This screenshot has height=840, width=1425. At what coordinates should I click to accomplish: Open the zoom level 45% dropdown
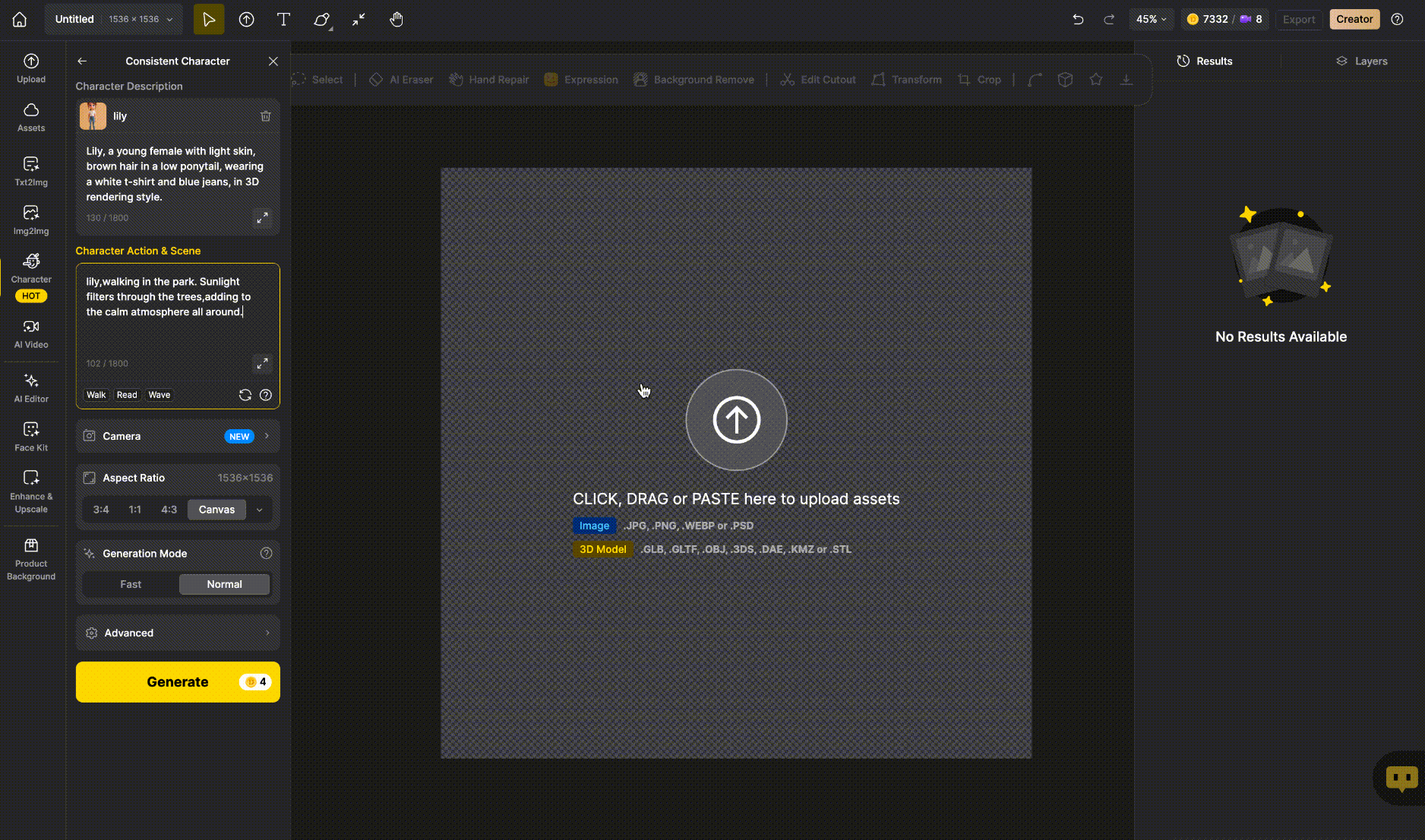(1151, 19)
